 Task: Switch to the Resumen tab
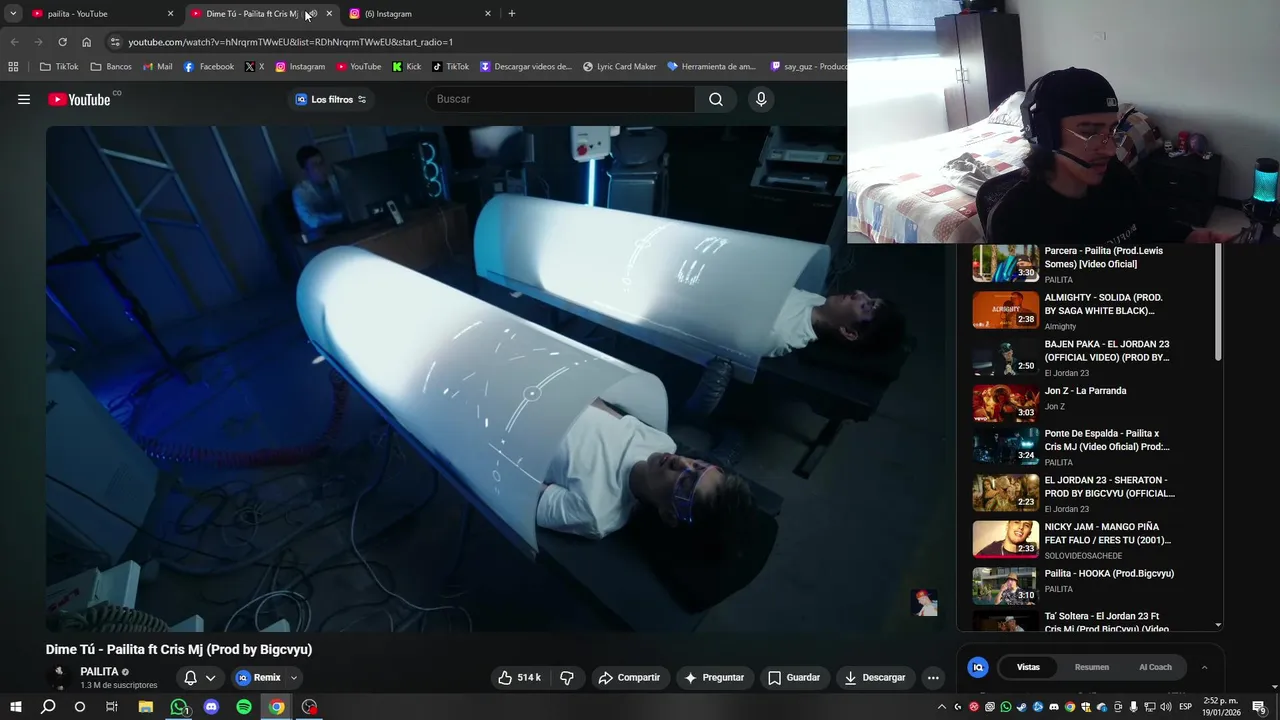point(1091,667)
